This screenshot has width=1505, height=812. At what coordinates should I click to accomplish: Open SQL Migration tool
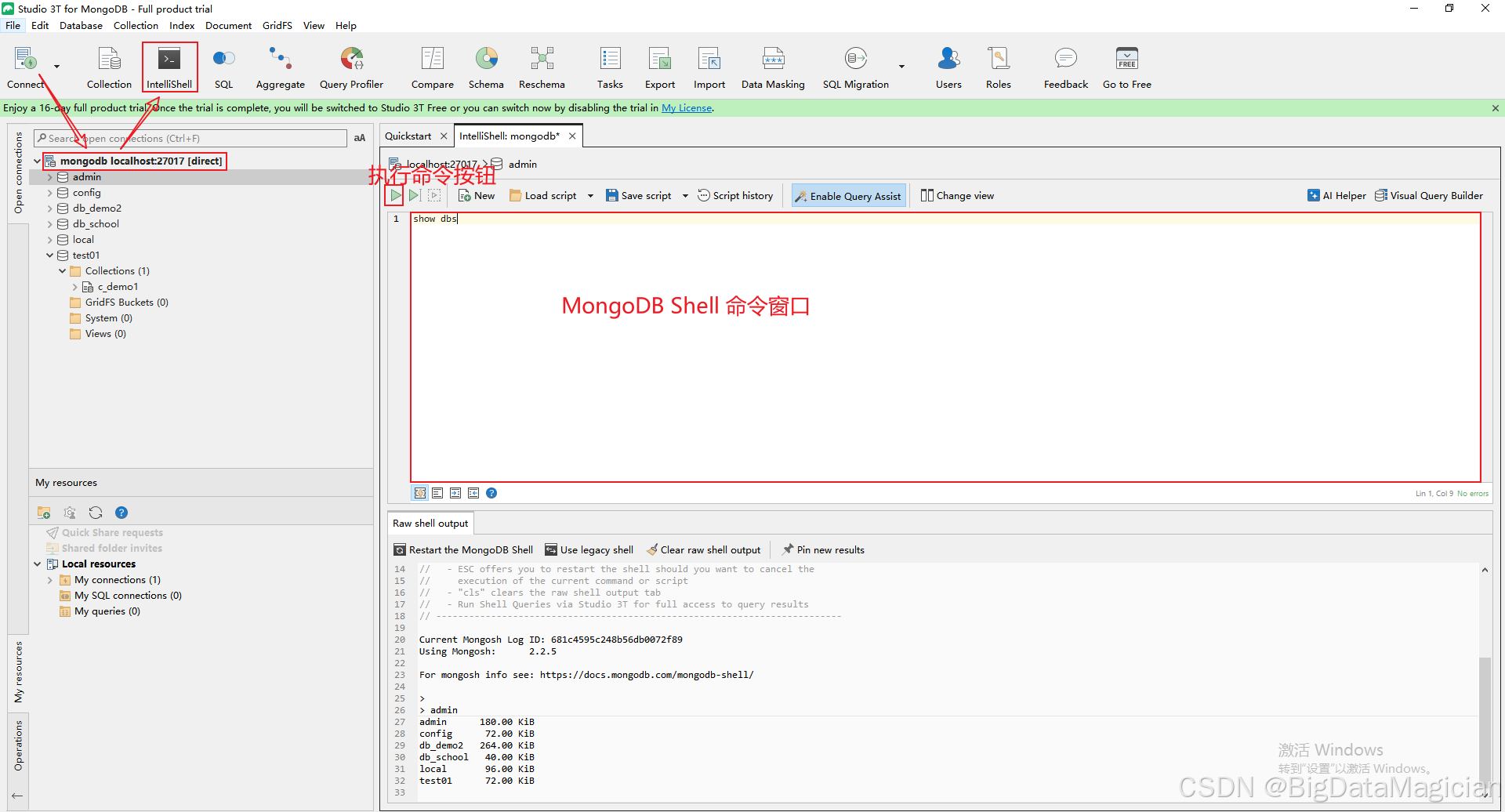tap(855, 67)
